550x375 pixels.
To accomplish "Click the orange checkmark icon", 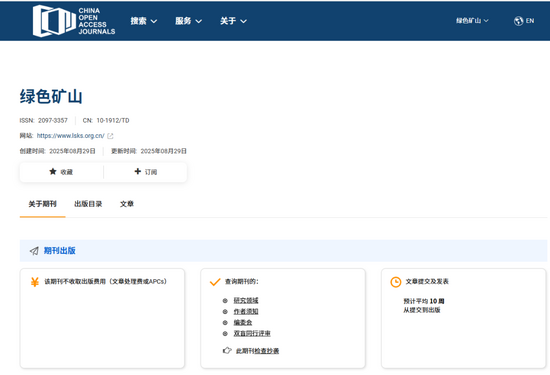I will pos(215,282).
